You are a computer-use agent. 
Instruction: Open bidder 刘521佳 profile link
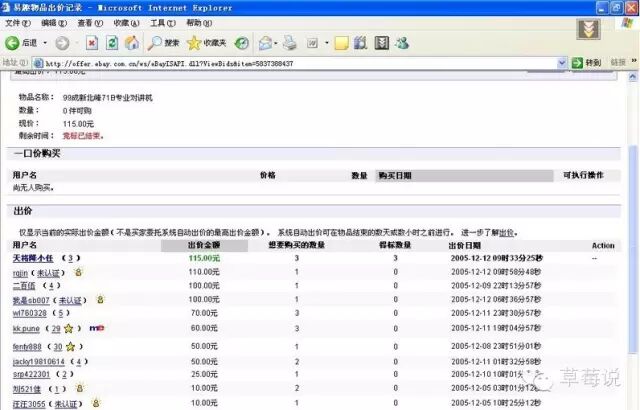(27, 389)
